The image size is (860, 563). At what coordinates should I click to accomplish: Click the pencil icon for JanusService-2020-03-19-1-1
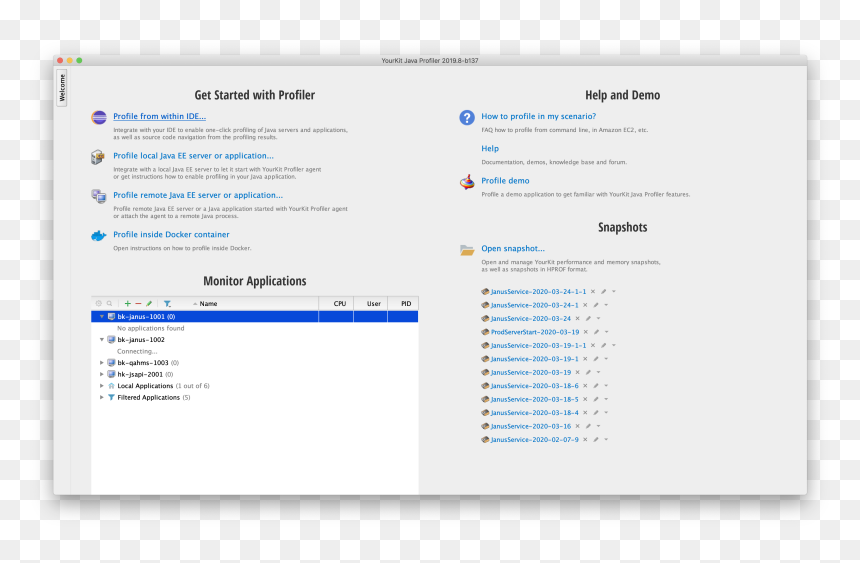[x=603, y=345]
